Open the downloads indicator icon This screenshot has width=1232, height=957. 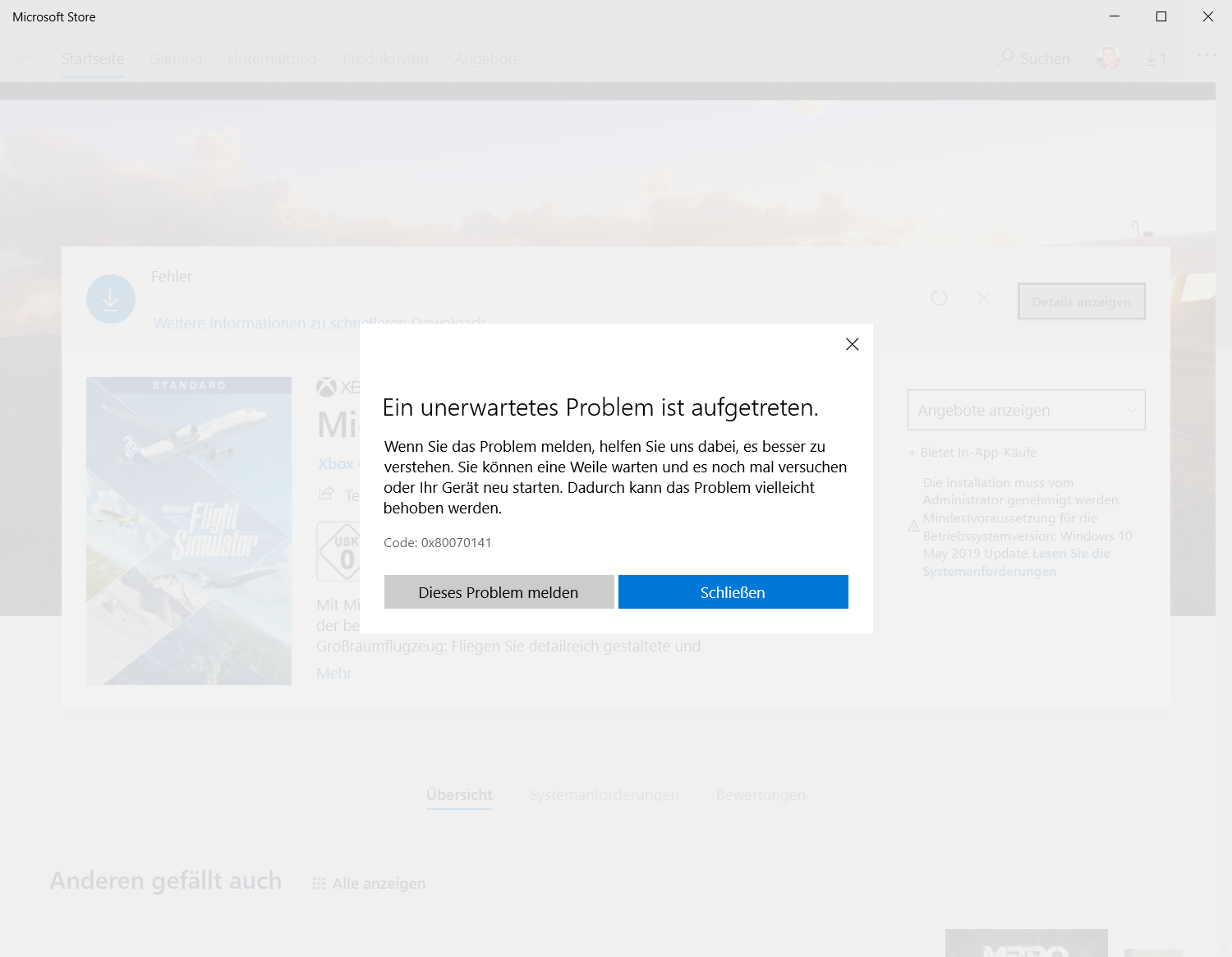pos(1156,58)
